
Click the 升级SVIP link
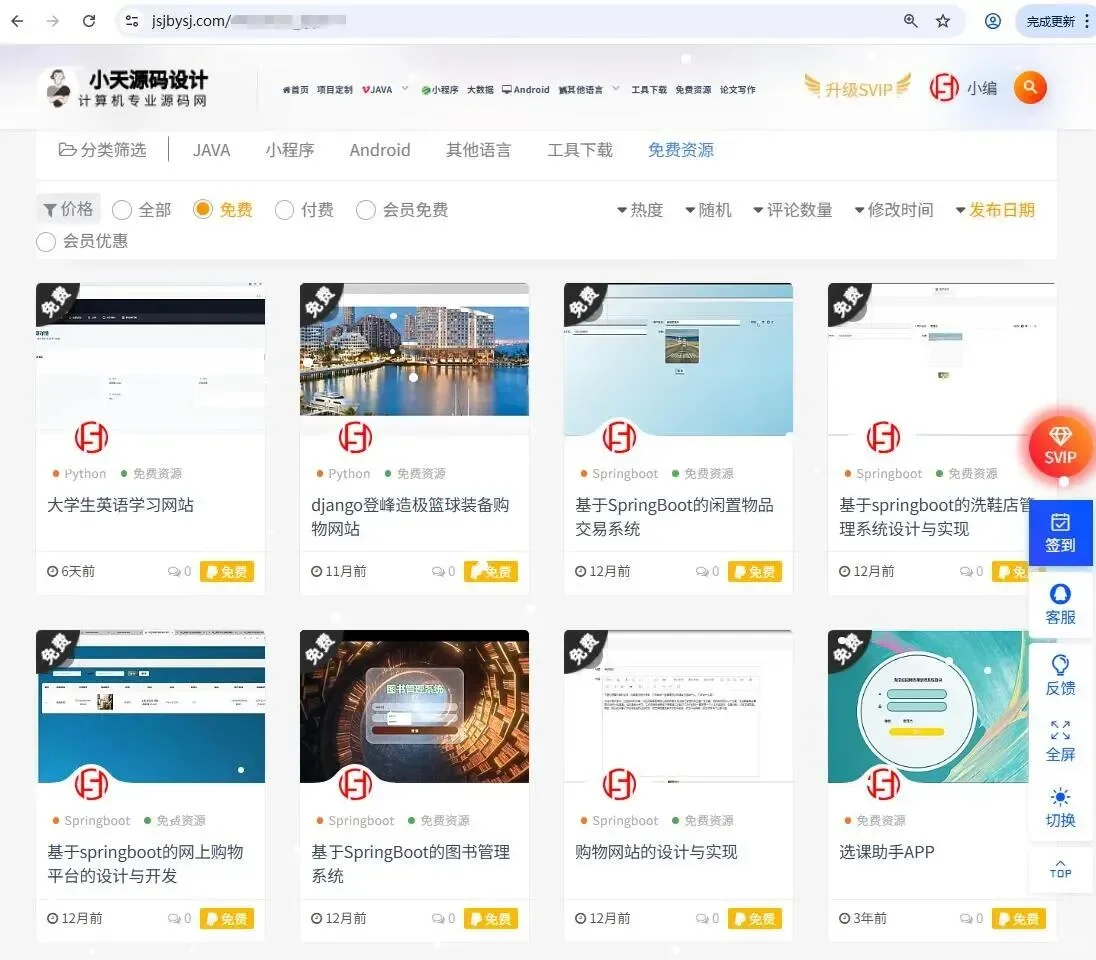coord(856,87)
